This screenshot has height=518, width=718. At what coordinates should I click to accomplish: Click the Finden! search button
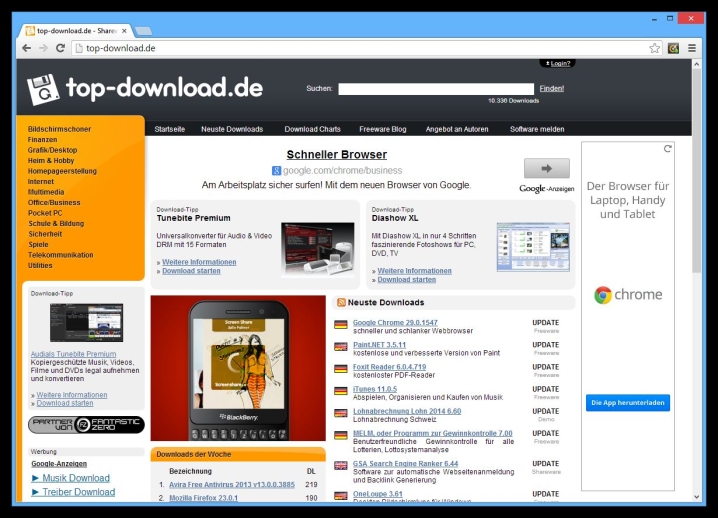[551, 88]
